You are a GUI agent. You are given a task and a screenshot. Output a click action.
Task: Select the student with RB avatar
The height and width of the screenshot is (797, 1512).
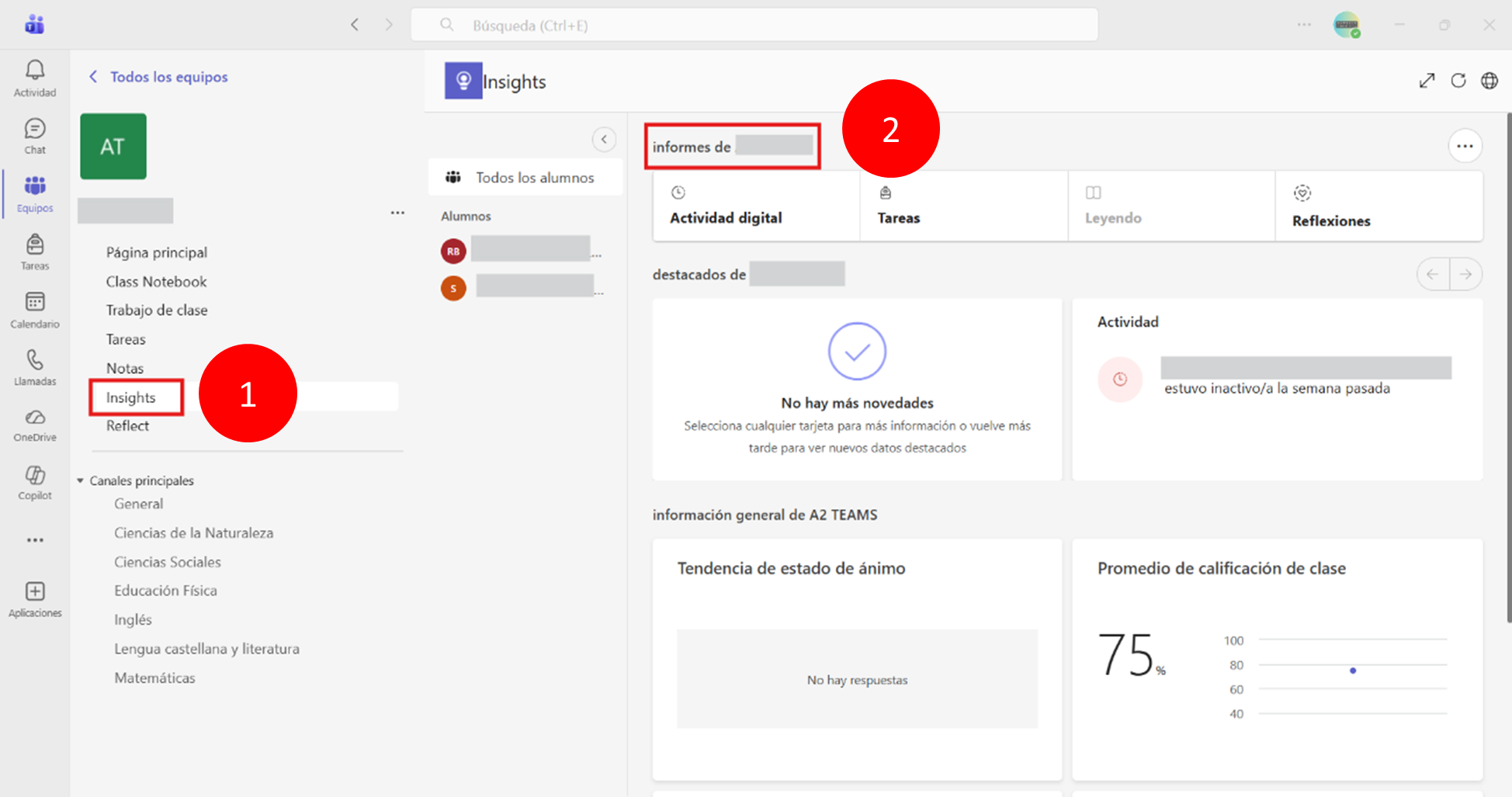coord(522,251)
